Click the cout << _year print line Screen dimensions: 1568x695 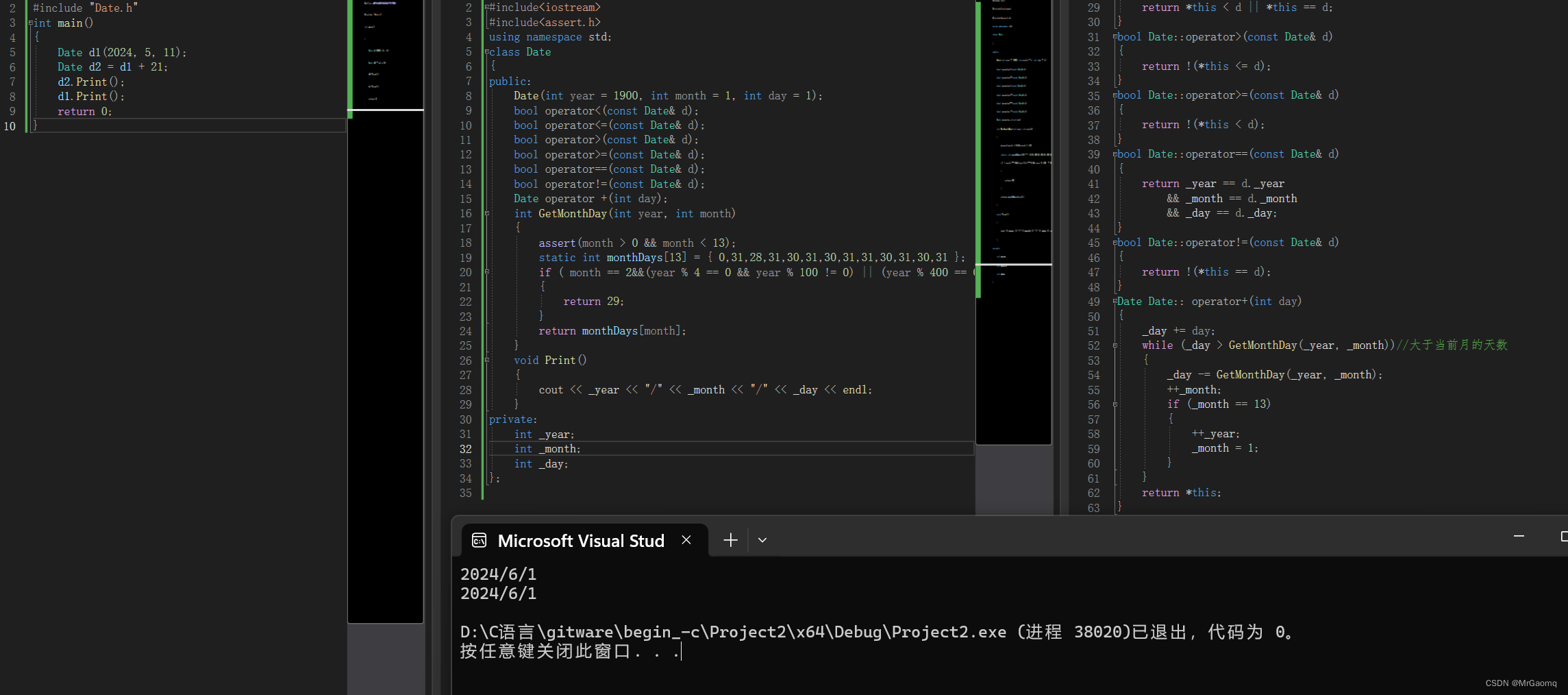tap(706, 390)
